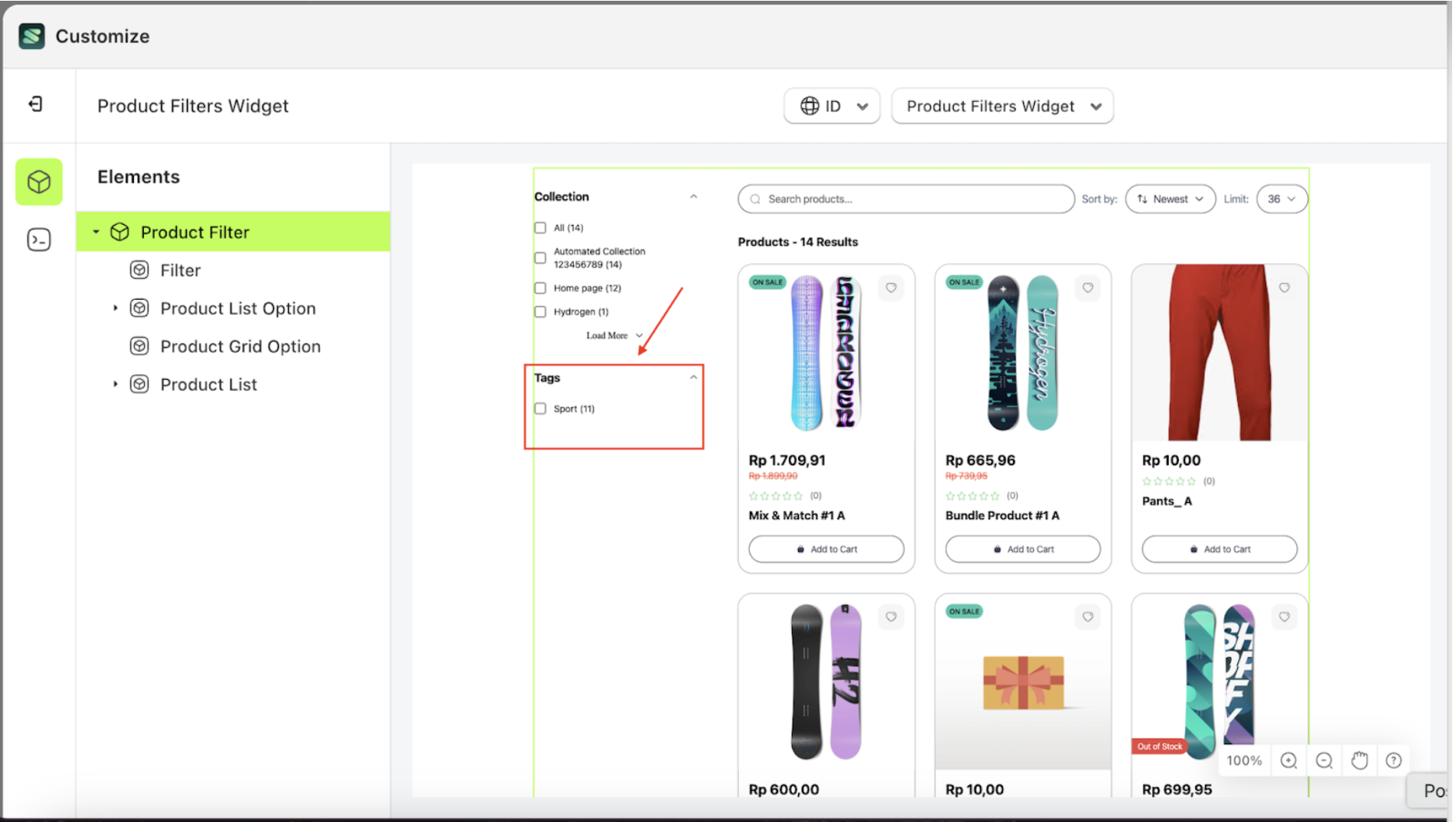Tick the Home page collection checkbox
The width and height of the screenshot is (1456, 822).
pyautogui.click(x=540, y=288)
